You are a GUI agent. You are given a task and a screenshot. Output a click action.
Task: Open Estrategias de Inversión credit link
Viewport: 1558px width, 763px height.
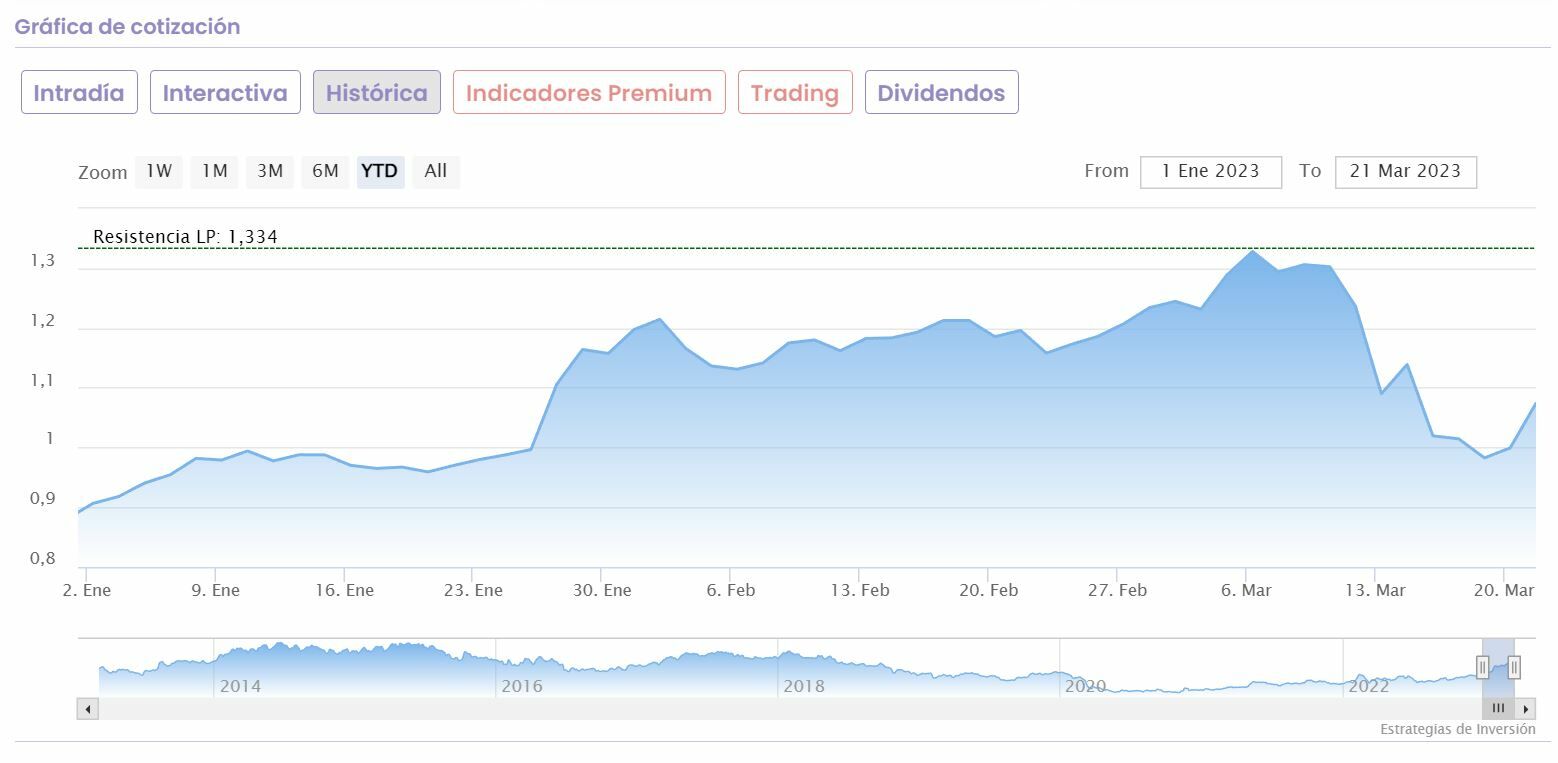pos(1457,729)
